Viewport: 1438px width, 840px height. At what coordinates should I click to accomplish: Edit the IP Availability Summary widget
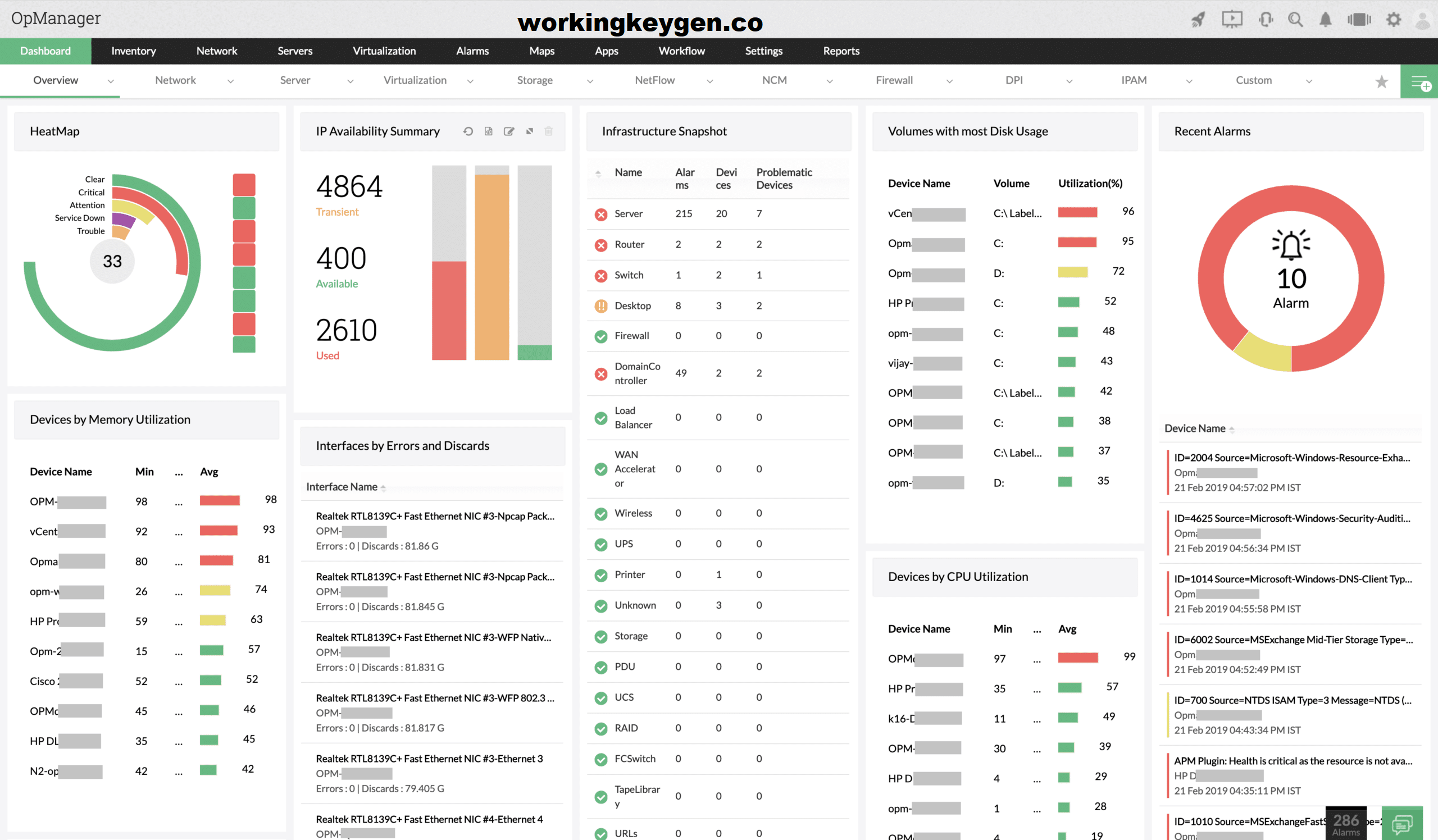click(x=509, y=132)
